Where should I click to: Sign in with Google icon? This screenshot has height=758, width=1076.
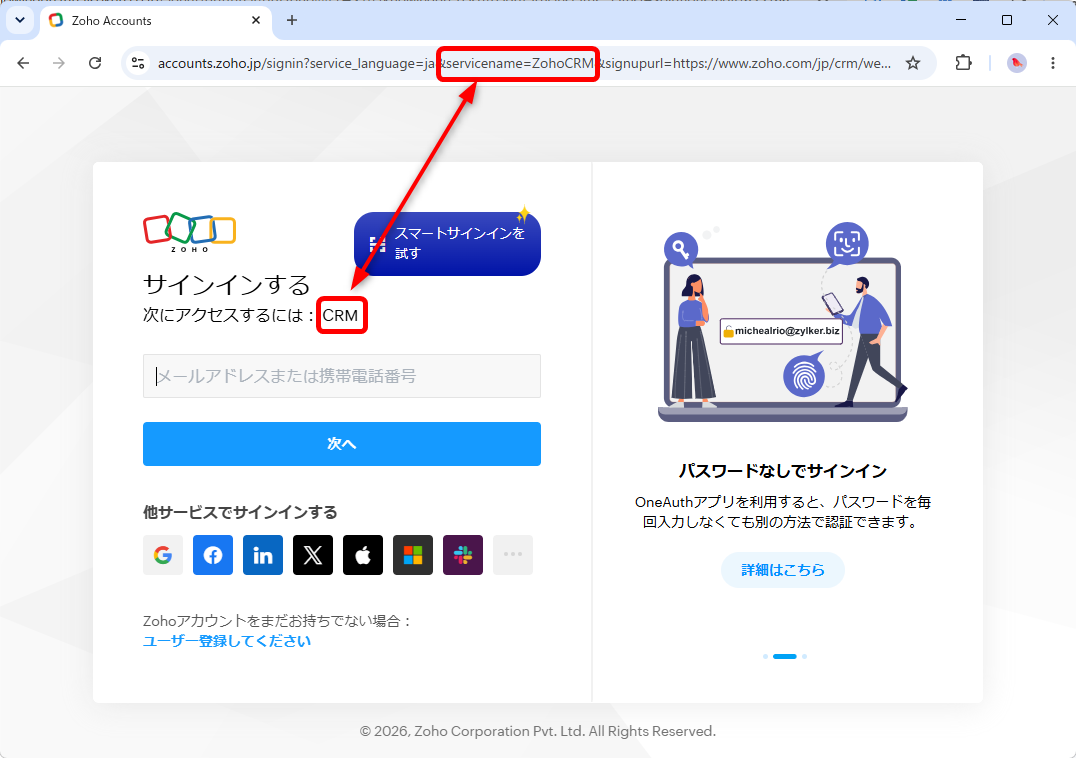click(163, 555)
